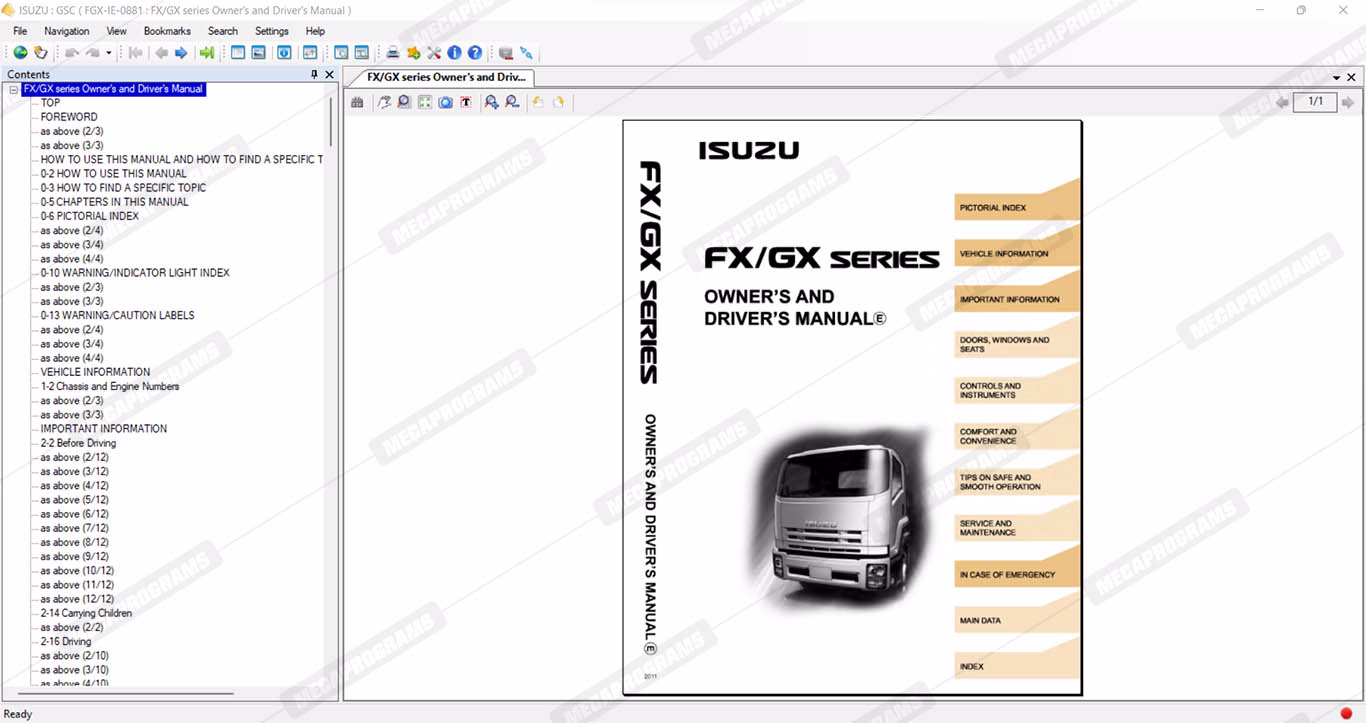Select the text tool 'T' icon

tap(466, 102)
